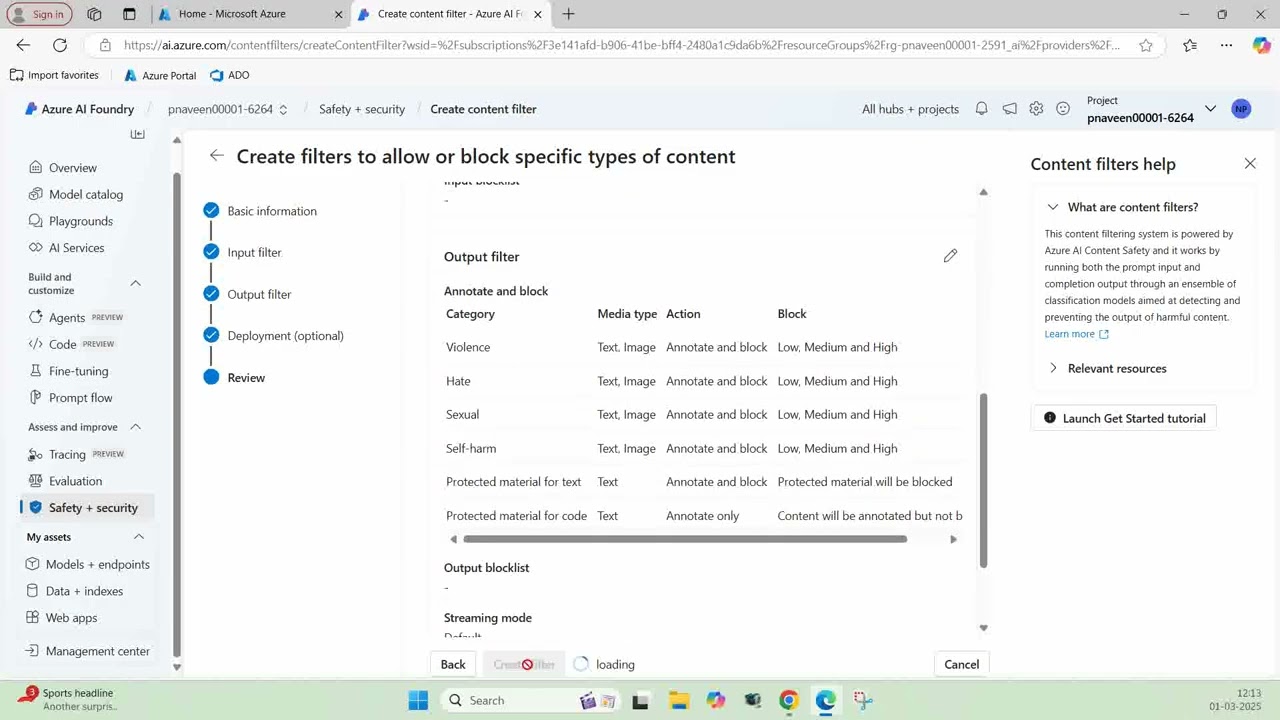Open the Learn more link
This screenshot has height=720, width=1280.
(x=1077, y=334)
